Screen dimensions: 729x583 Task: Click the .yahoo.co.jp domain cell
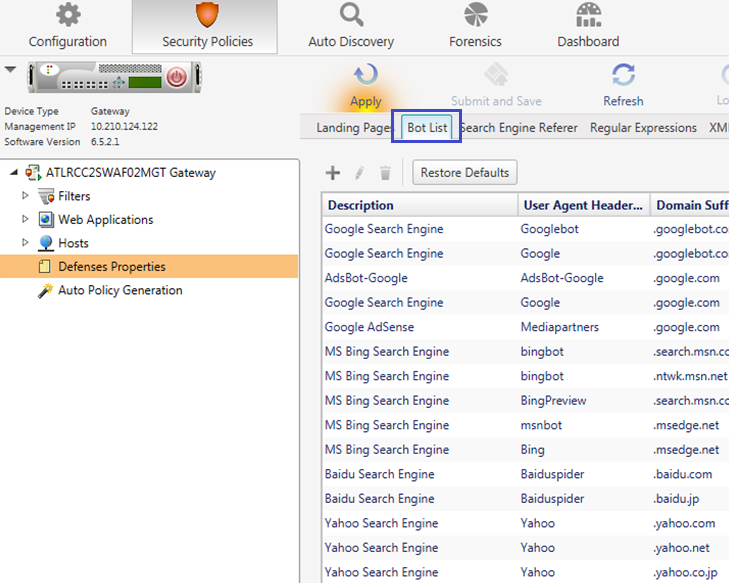coord(686,573)
